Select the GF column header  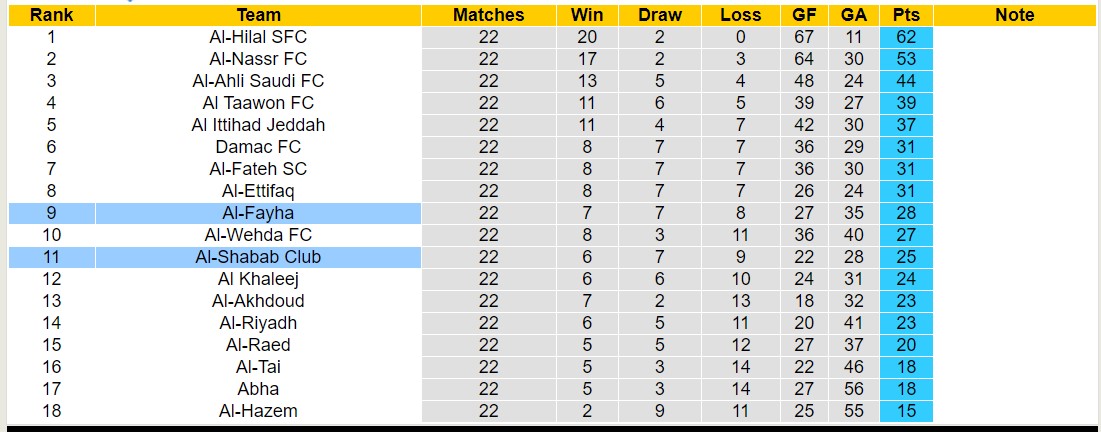click(804, 15)
